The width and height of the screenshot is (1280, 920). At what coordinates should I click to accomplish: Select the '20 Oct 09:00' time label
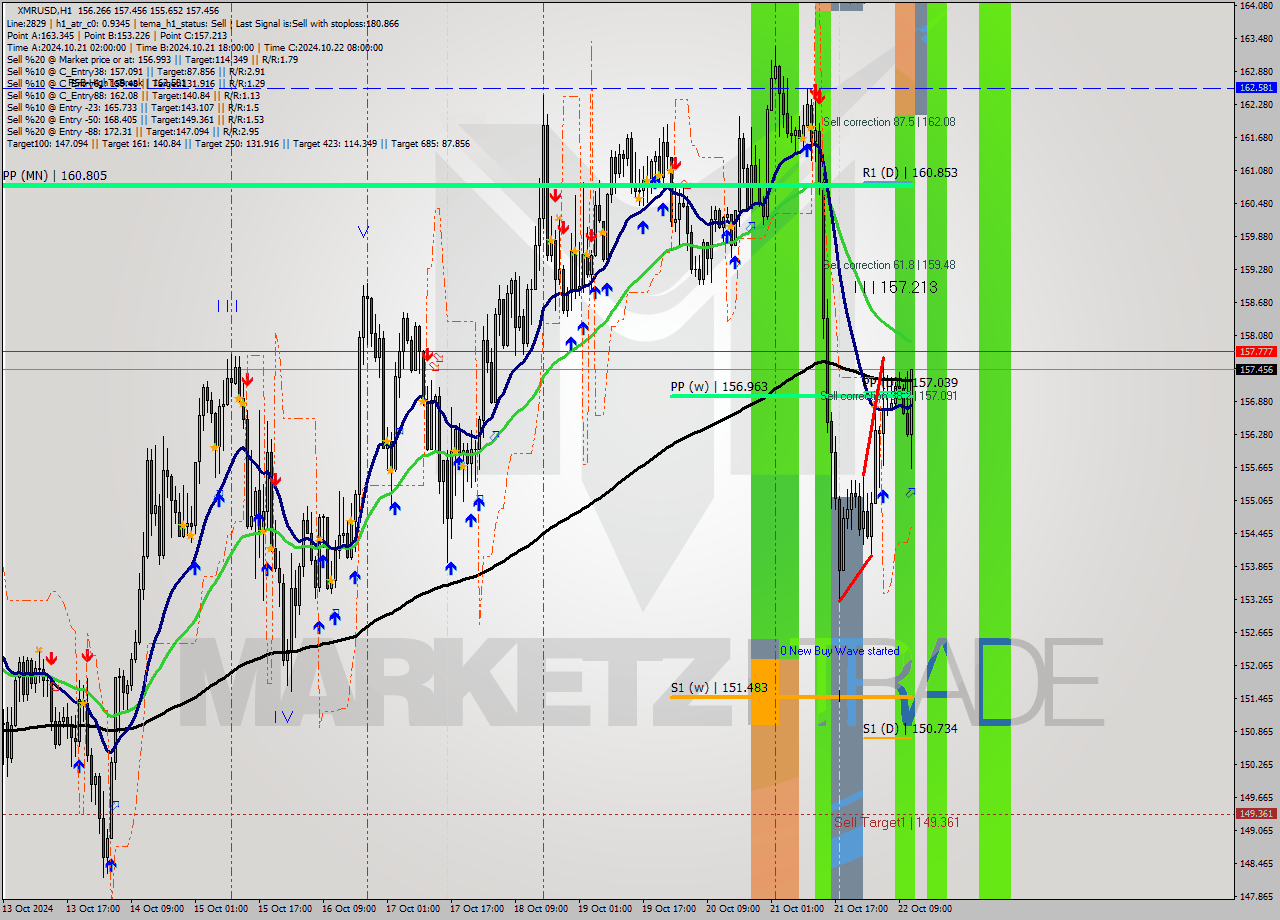pyautogui.click(x=733, y=909)
